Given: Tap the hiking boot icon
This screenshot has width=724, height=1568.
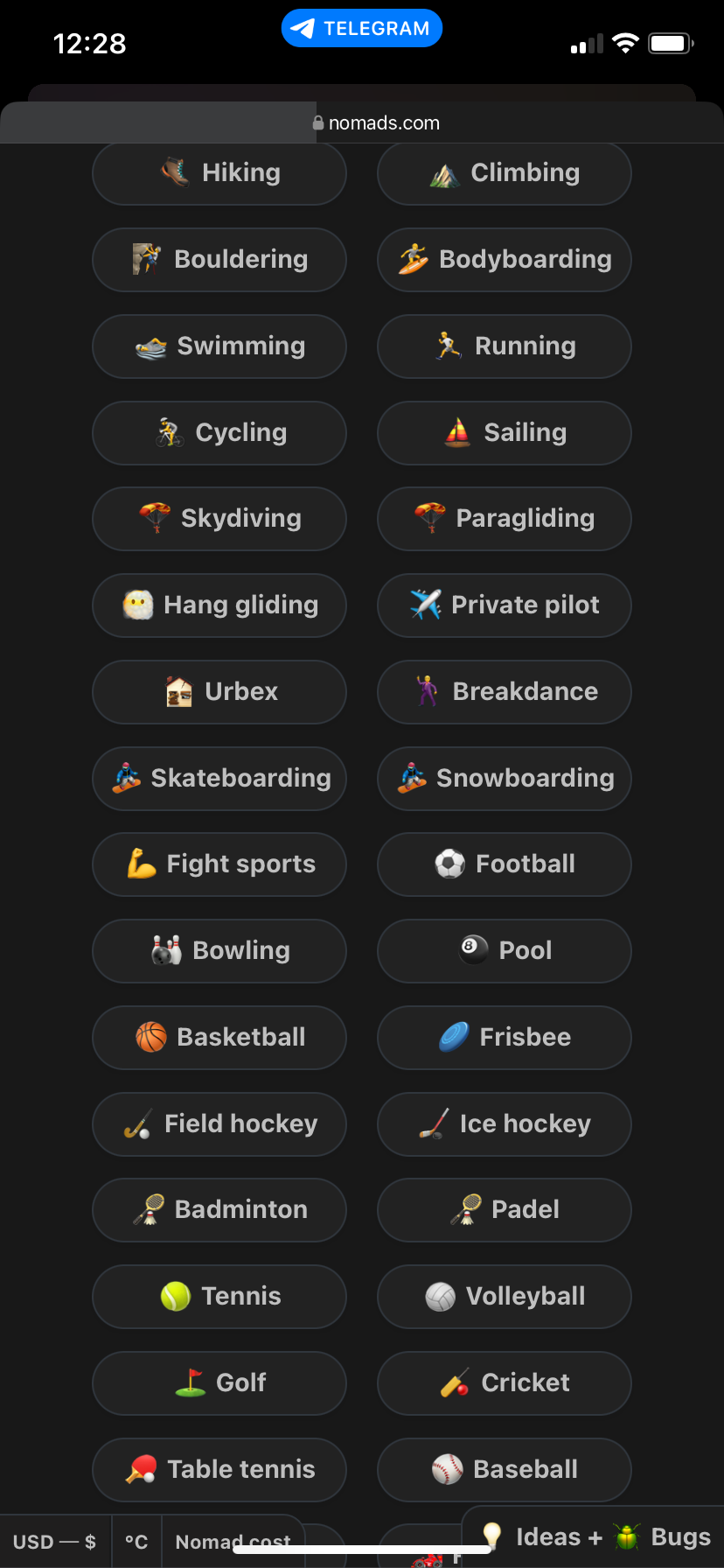Looking at the screenshot, I should [x=176, y=171].
